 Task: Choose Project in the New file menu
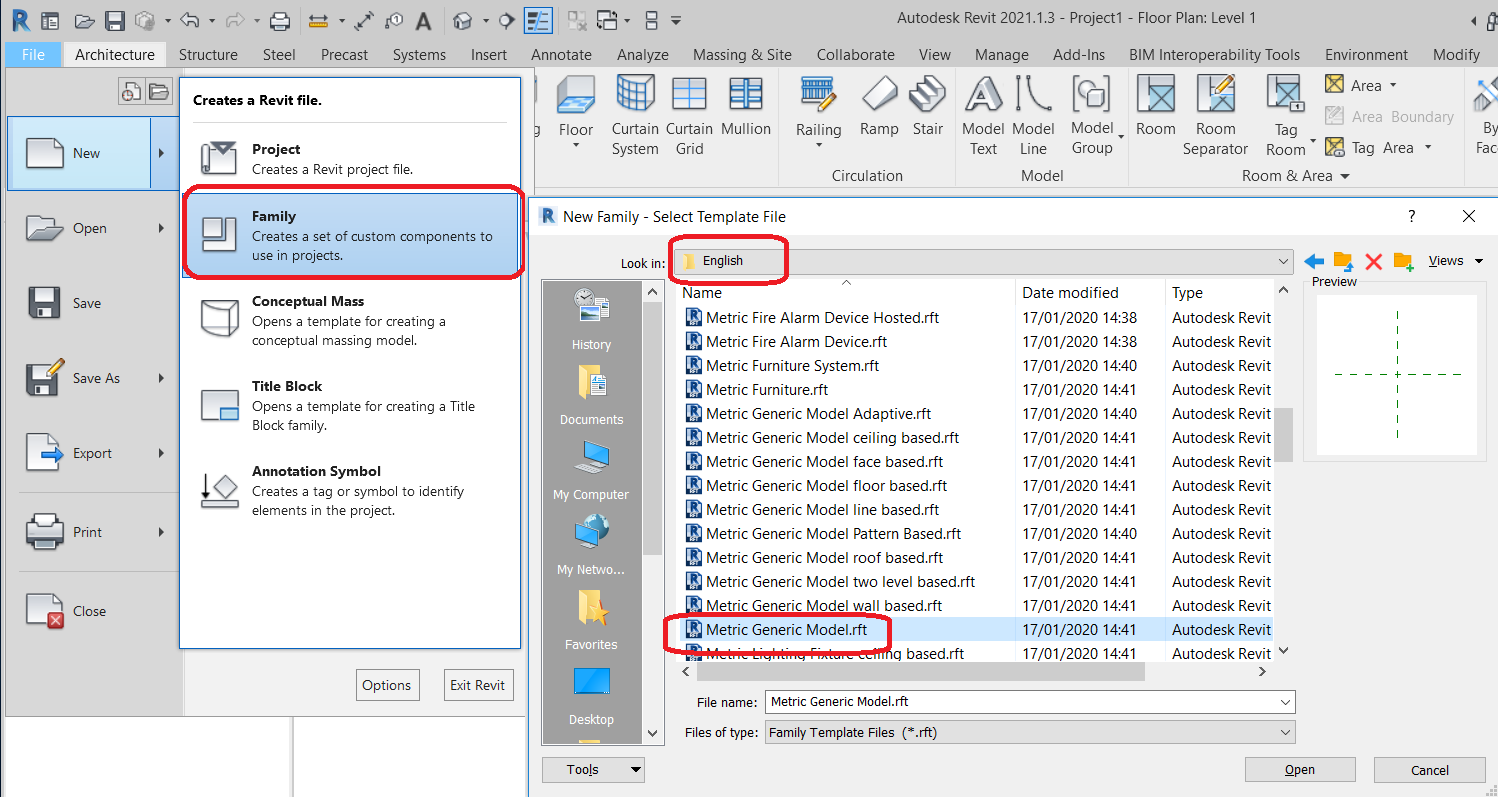(350, 158)
